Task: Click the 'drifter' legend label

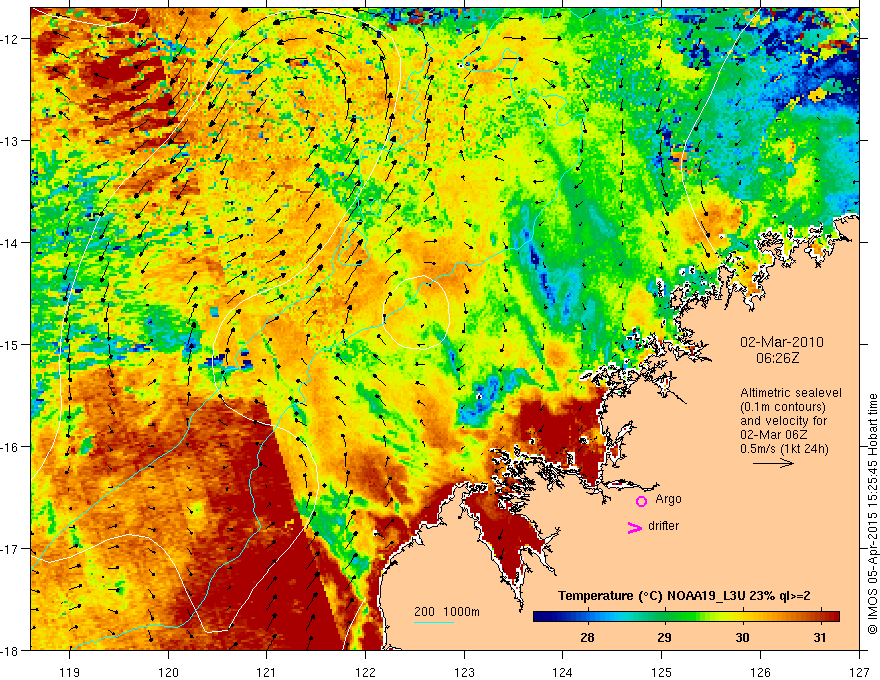Action: click(x=663, y=526)
